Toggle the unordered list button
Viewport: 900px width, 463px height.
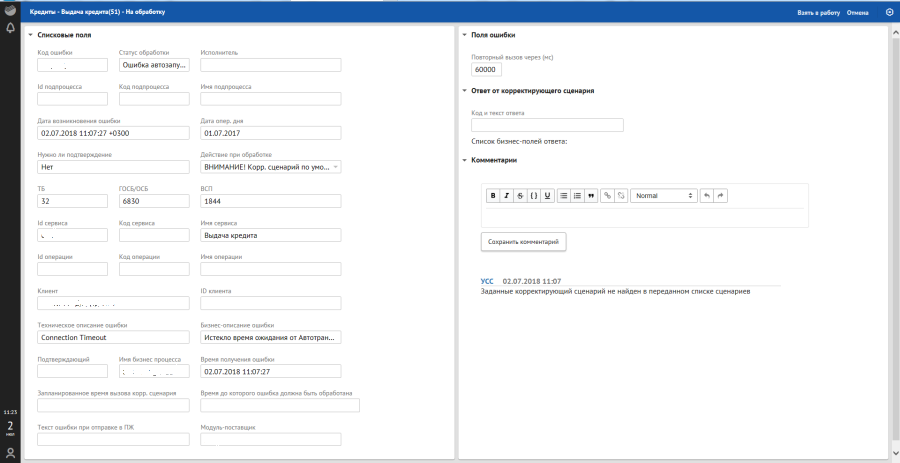pos(563,196)
